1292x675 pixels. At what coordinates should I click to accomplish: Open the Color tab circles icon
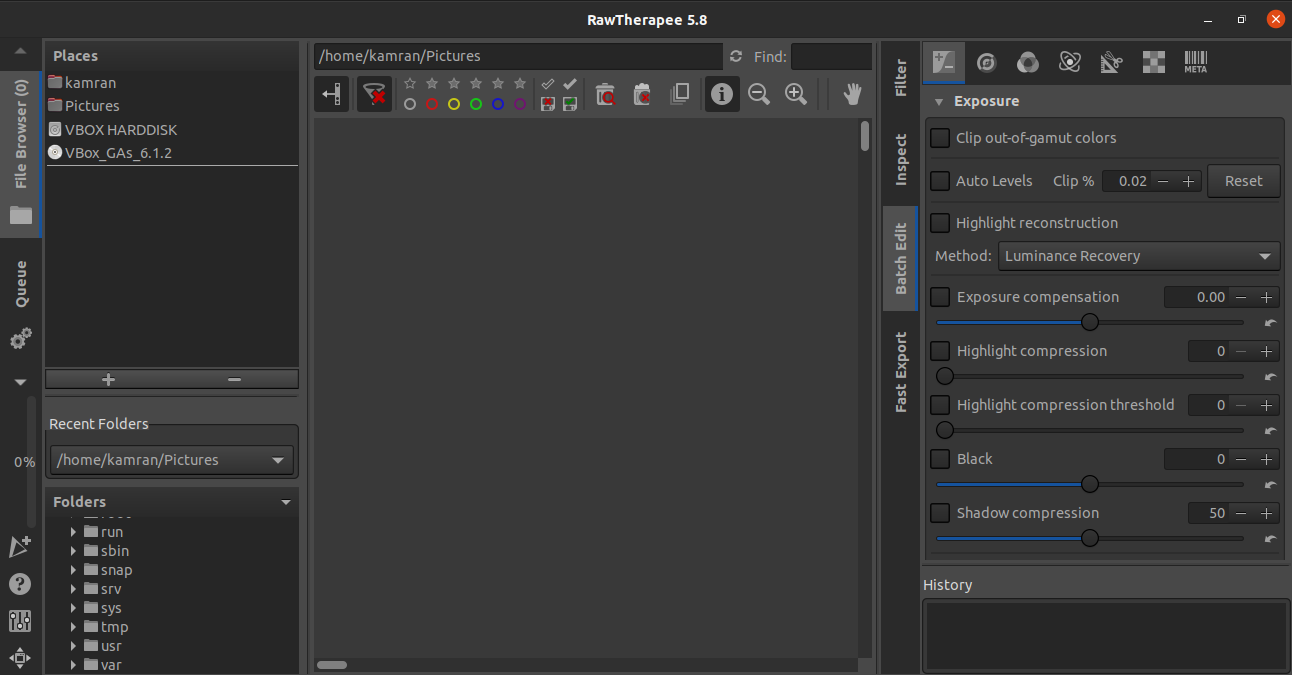(x=1027, y=62)
